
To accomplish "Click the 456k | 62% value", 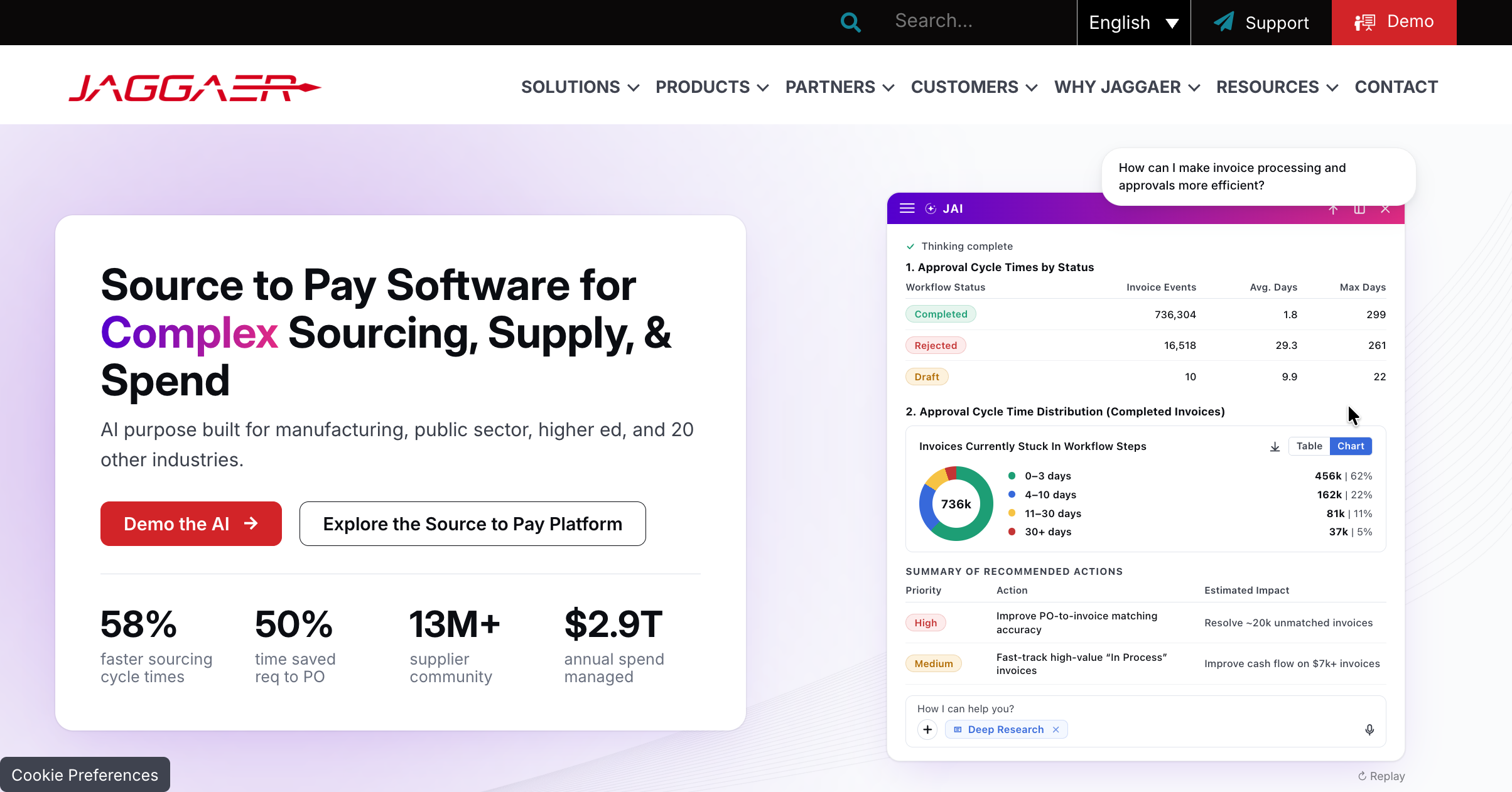I will click(x=1344, y=476).
